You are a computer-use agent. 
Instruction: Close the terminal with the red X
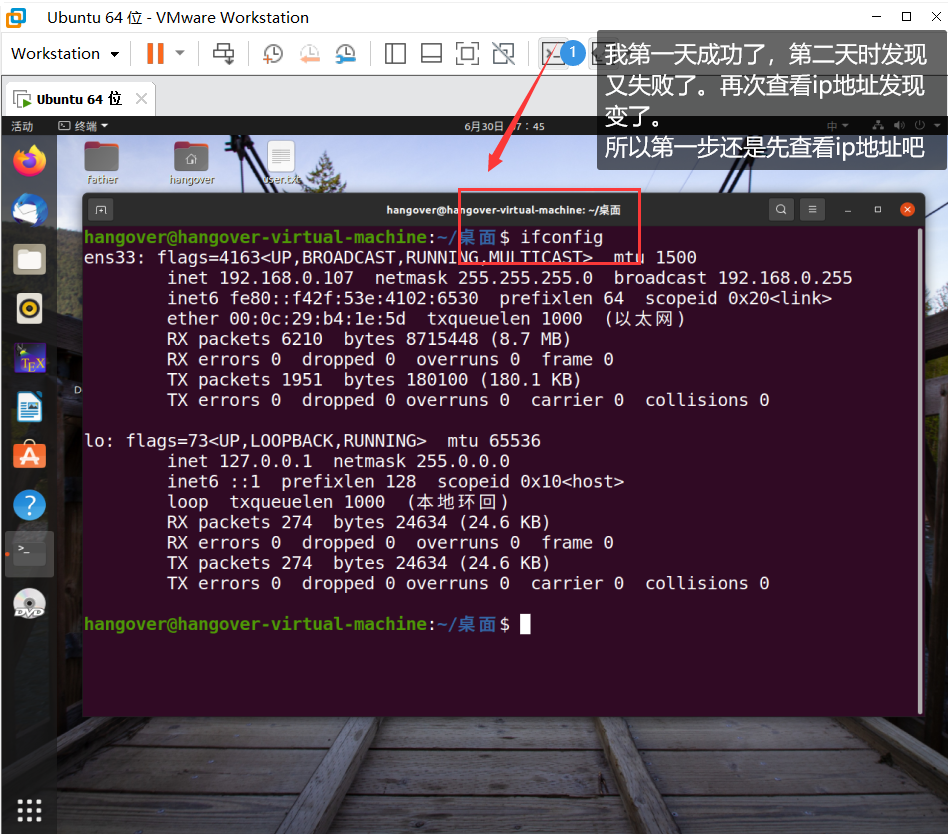click(x=907, y=209)
